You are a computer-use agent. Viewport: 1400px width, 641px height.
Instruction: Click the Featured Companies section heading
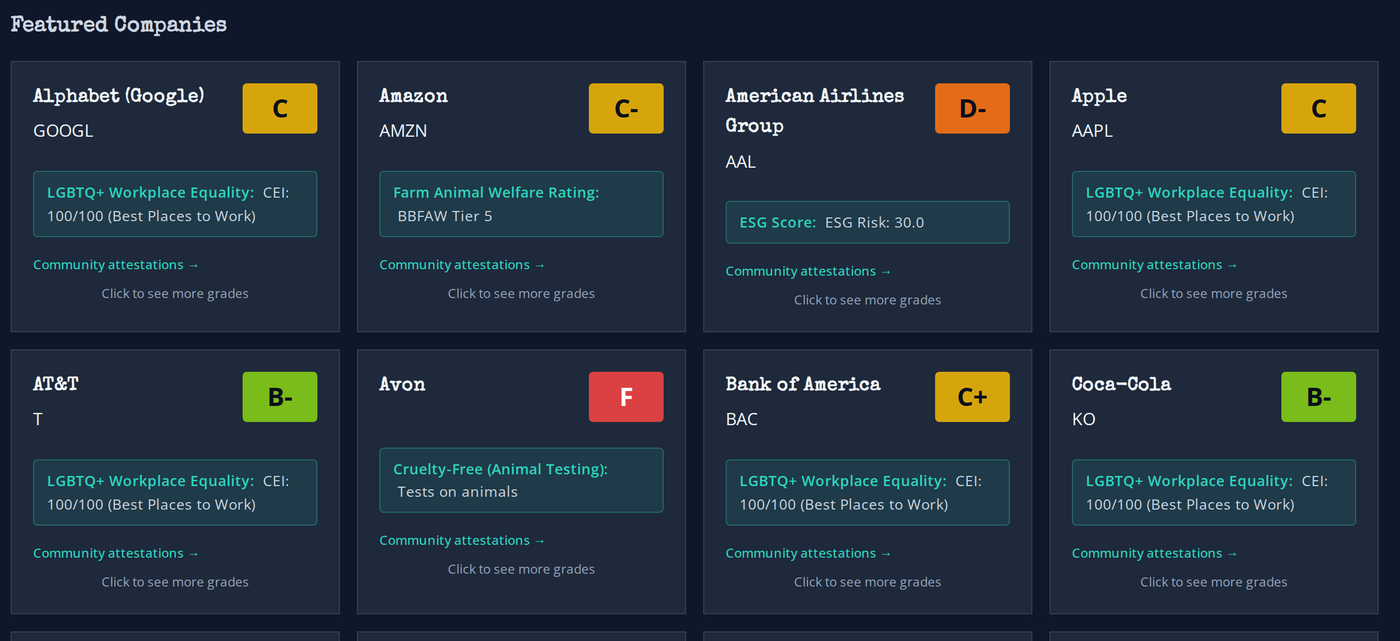coord(119,25)
